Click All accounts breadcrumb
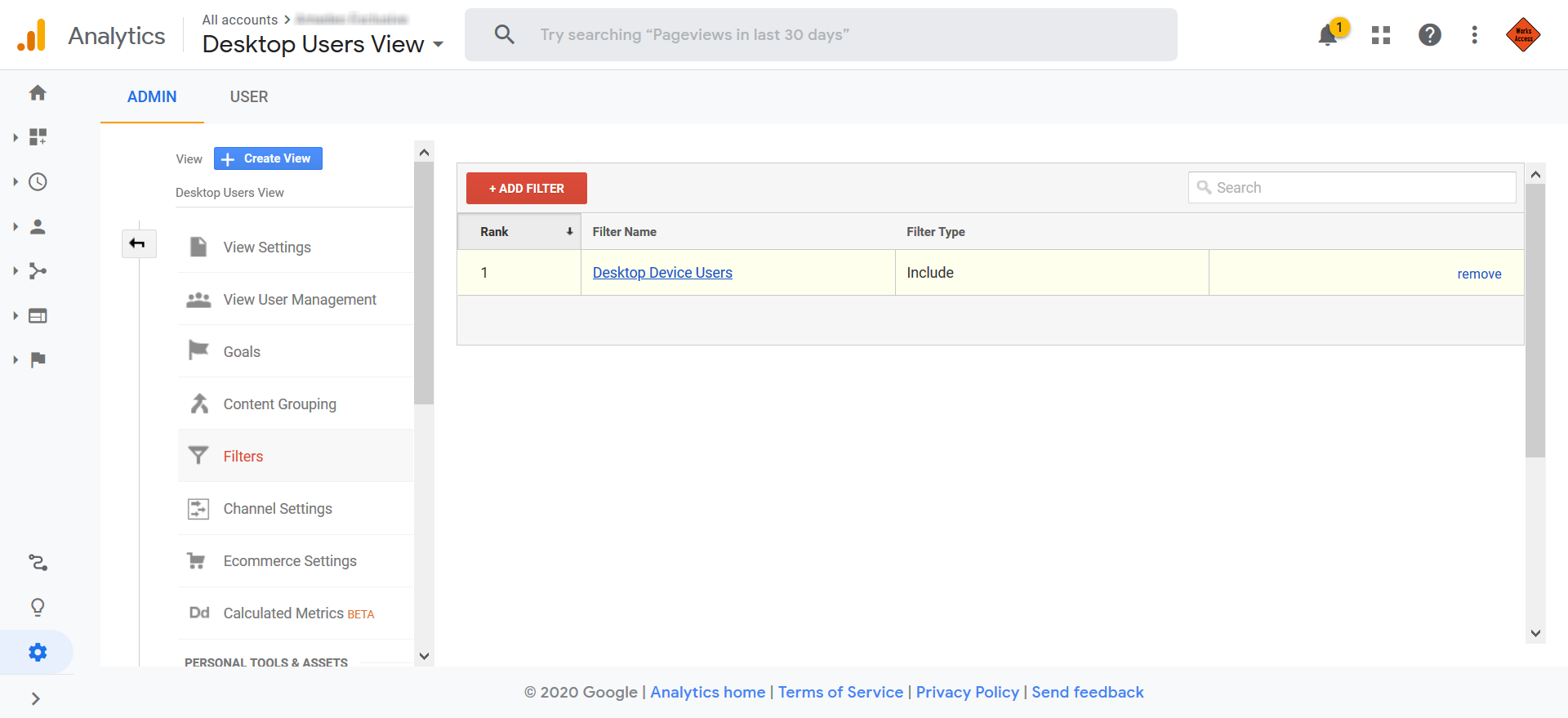Image resolution: width=1568 pixels, height=718 pixels. click(x=240, y=20)
